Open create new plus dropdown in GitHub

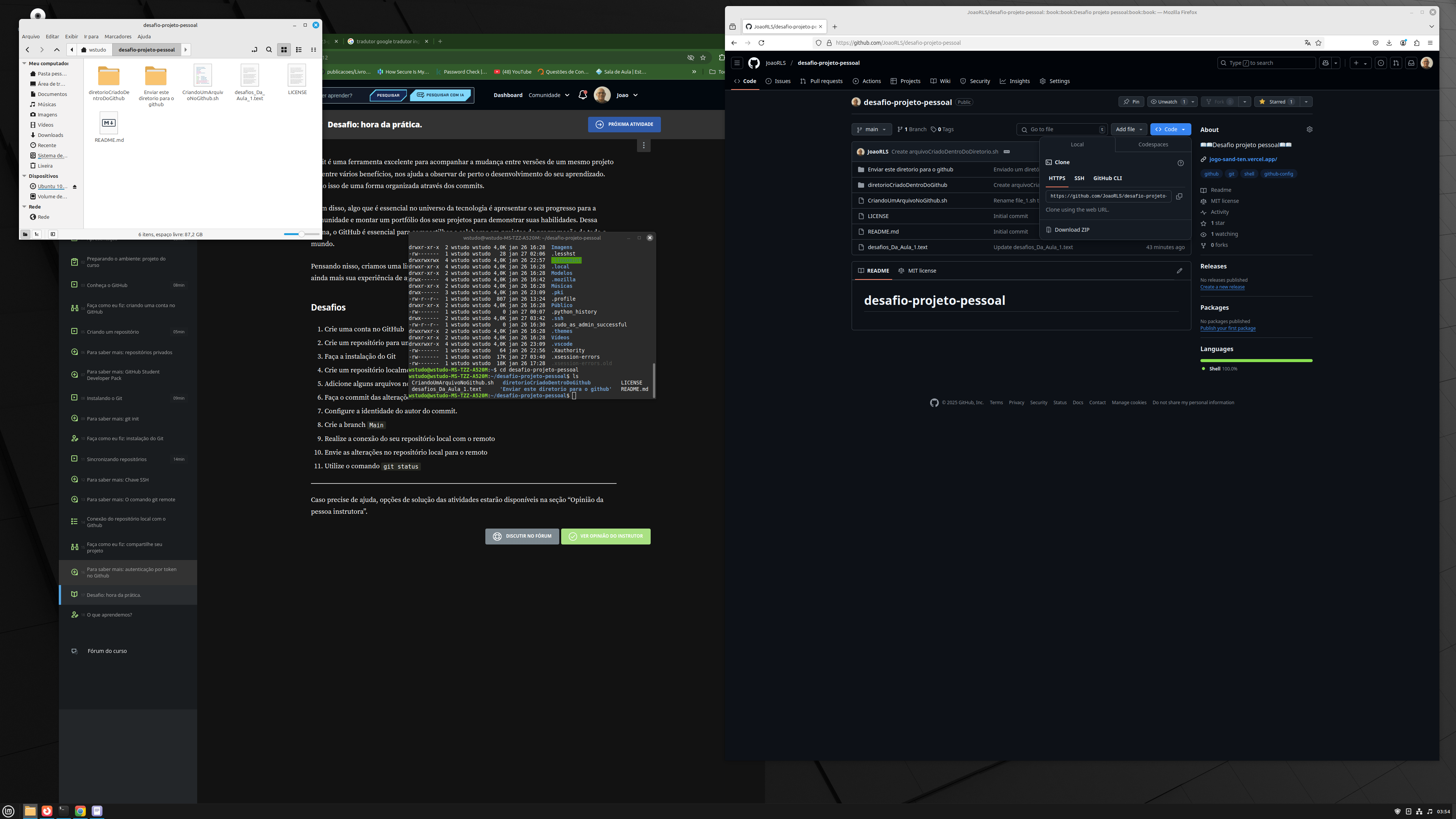[x=1360, y=63]
